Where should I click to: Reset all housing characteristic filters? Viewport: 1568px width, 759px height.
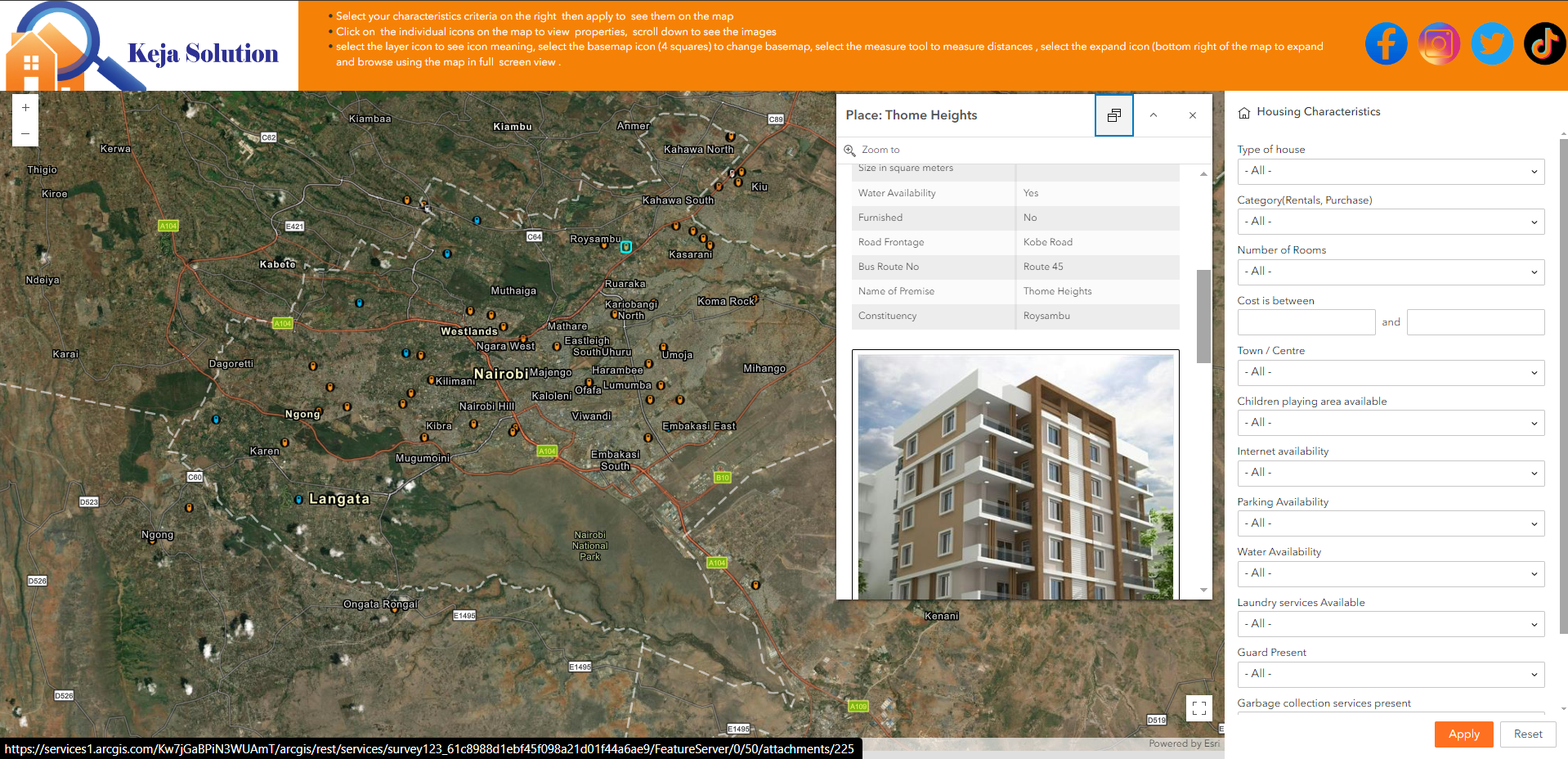pos(1527,734)
